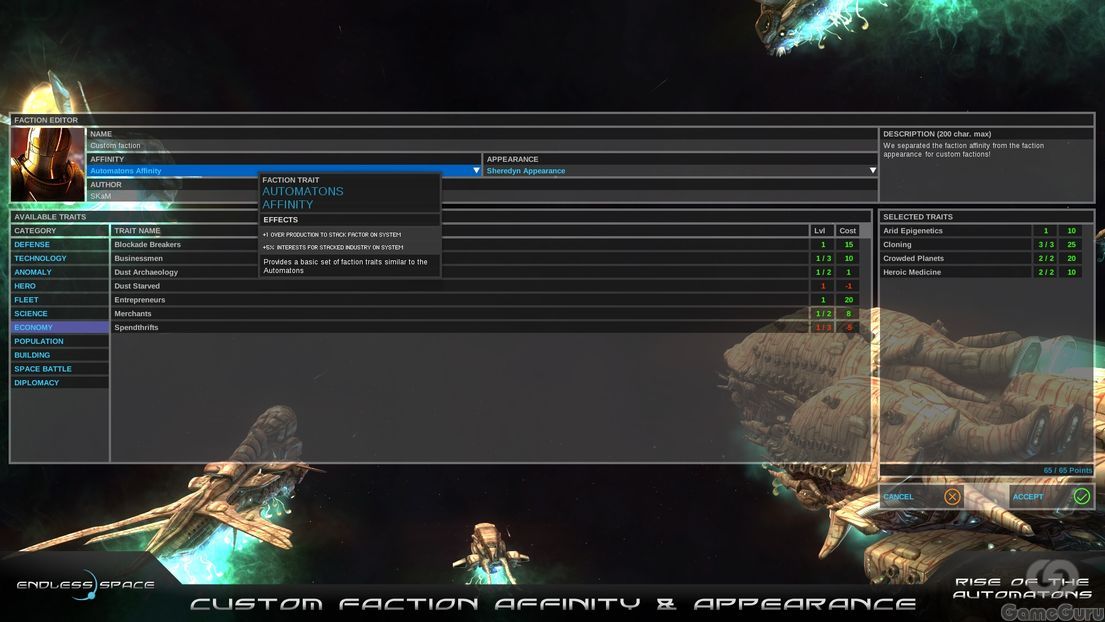Pick the Blockade Breakers trait

[459, 244]
